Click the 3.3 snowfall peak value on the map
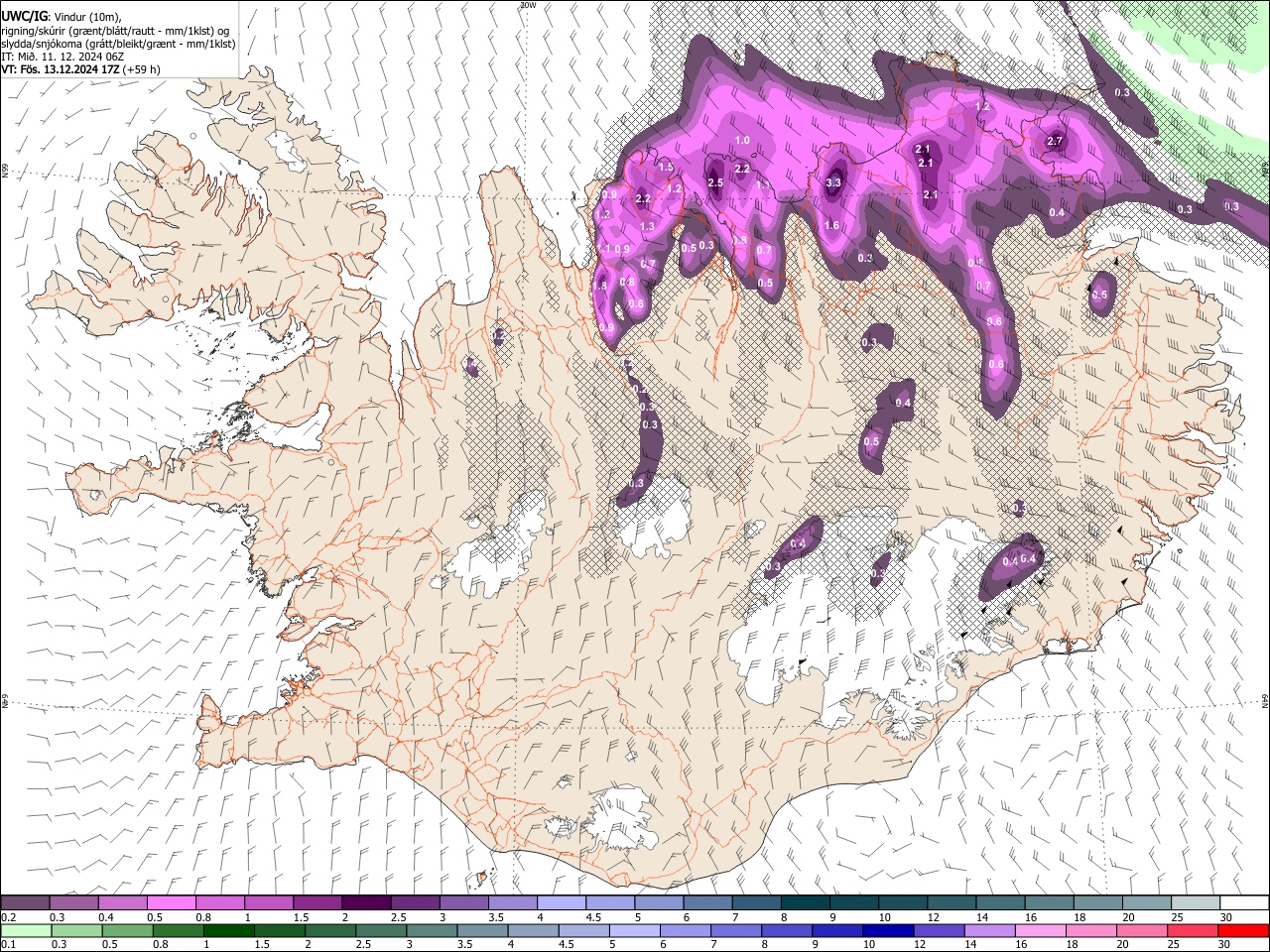The height and width of the screenshot is (952, 1270). click(833, 182)
